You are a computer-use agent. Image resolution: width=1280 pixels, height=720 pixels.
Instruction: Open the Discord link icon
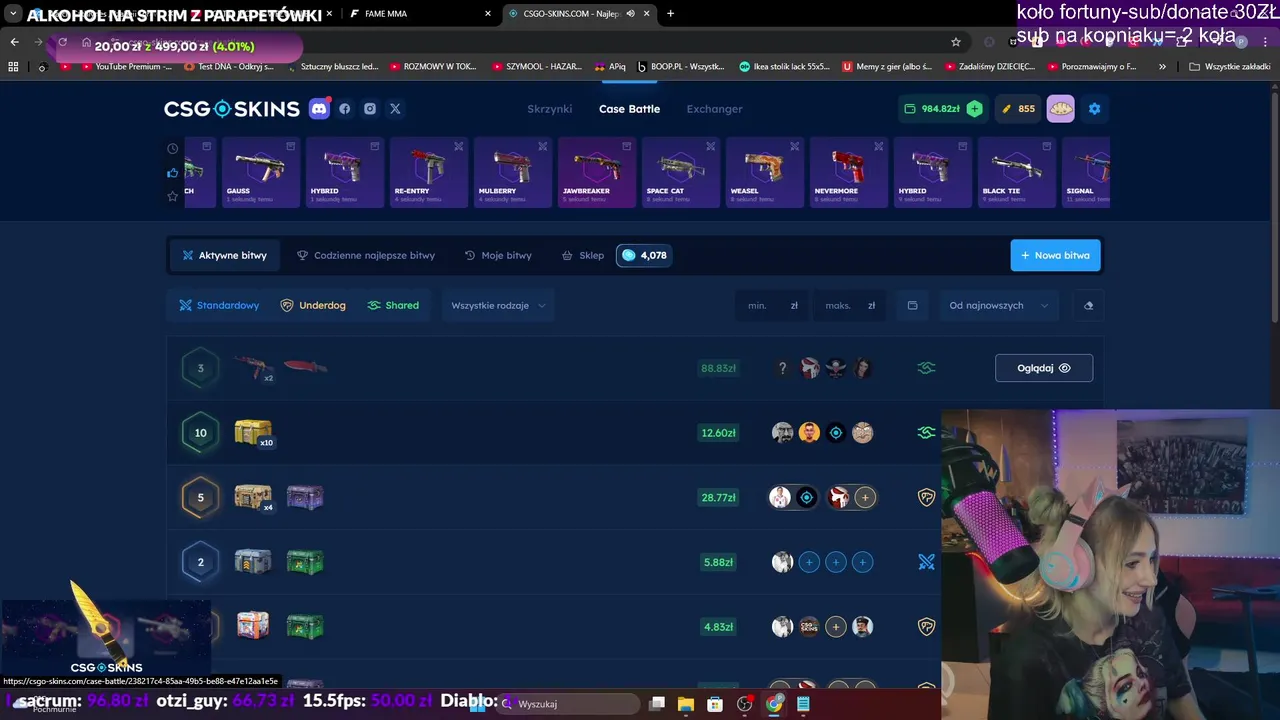click(x=319, y=109)
